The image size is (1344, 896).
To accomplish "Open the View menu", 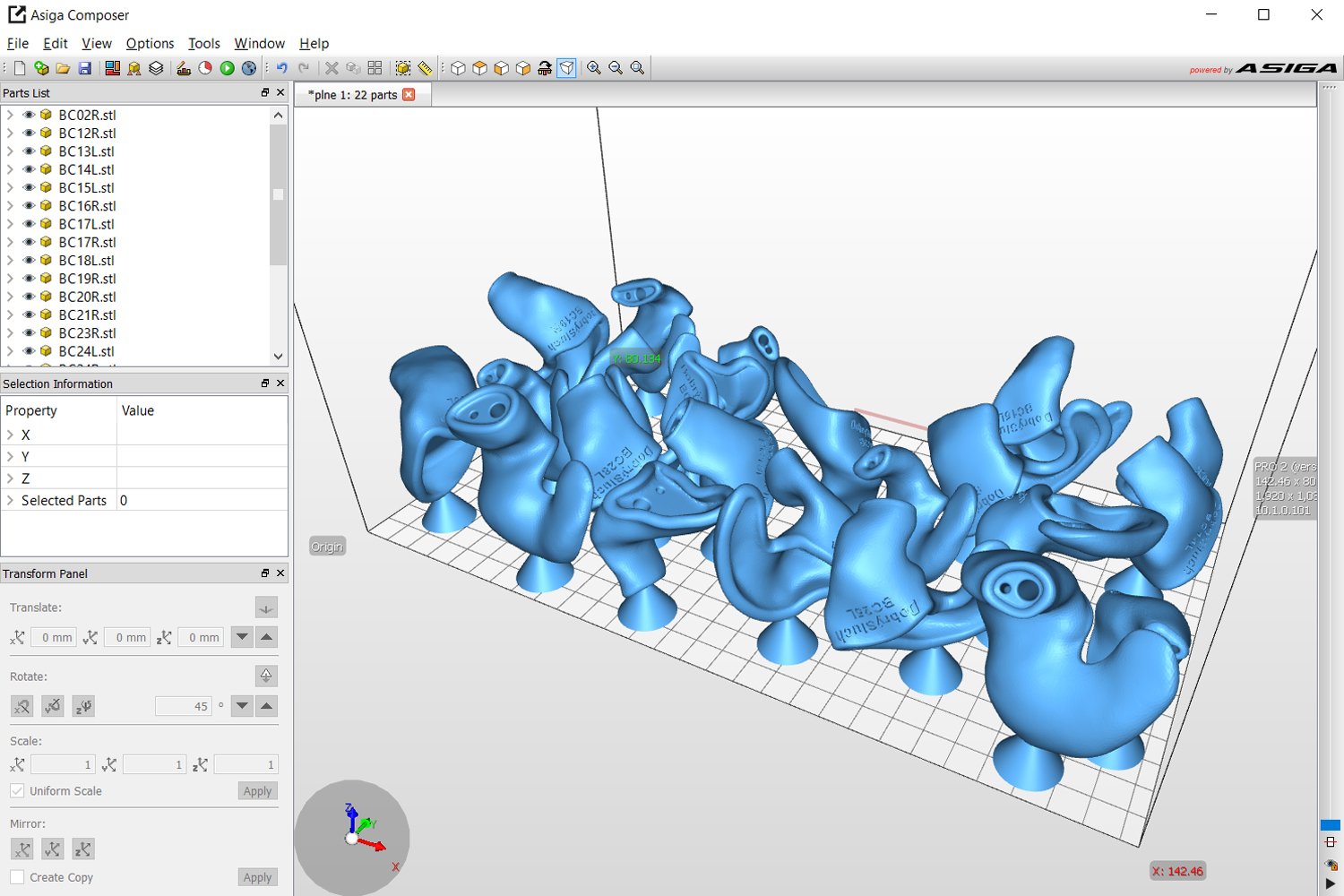I will click(x=97, y=43).
